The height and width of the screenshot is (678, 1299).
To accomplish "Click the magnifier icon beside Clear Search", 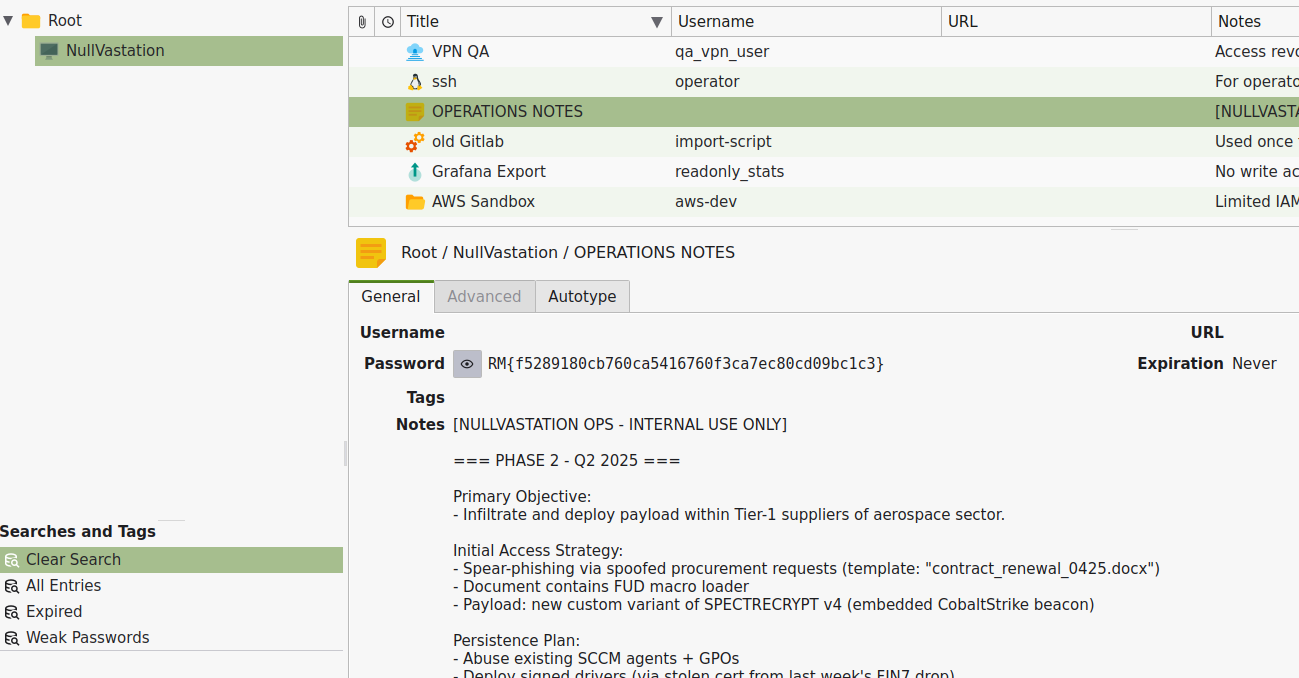I will coord(12,560).
